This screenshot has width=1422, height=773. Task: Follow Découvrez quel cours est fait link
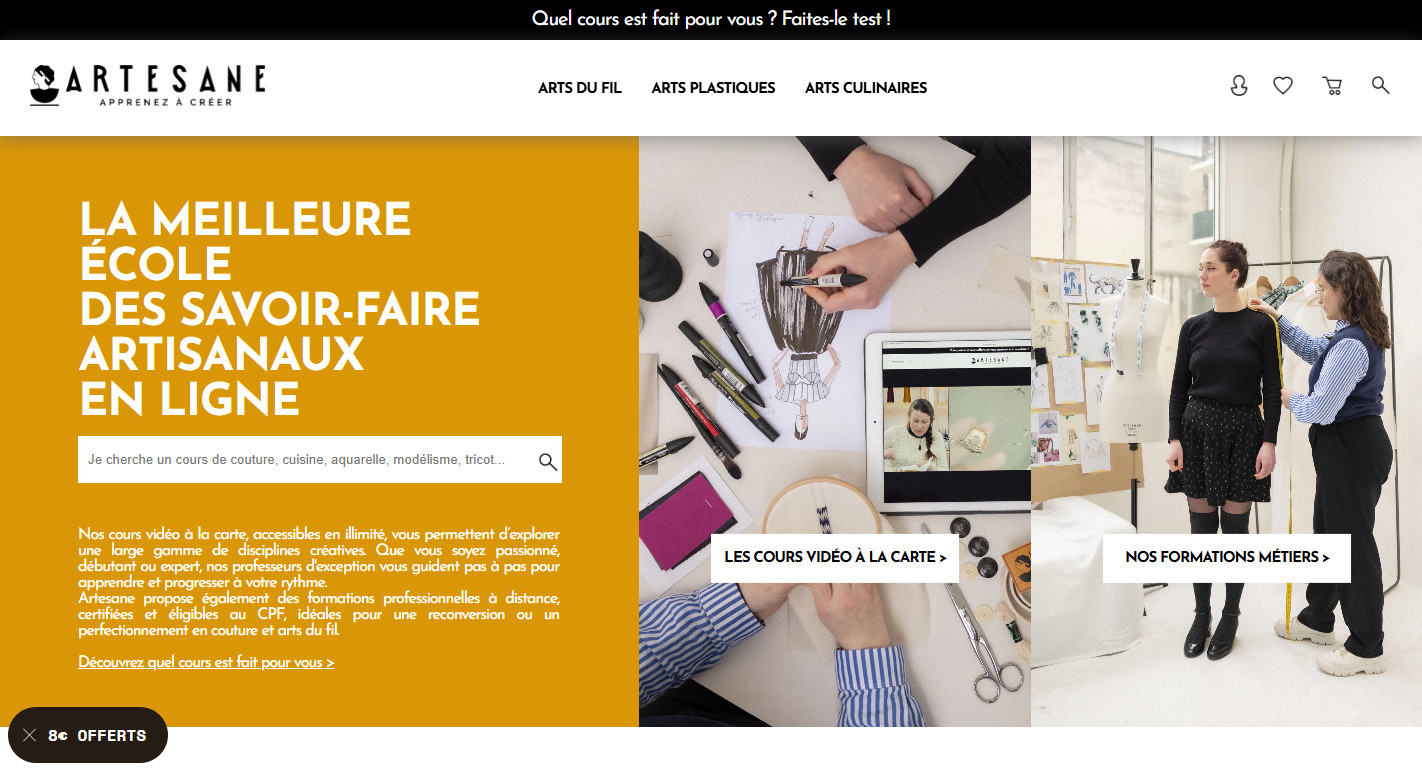(x=206, y=662)
